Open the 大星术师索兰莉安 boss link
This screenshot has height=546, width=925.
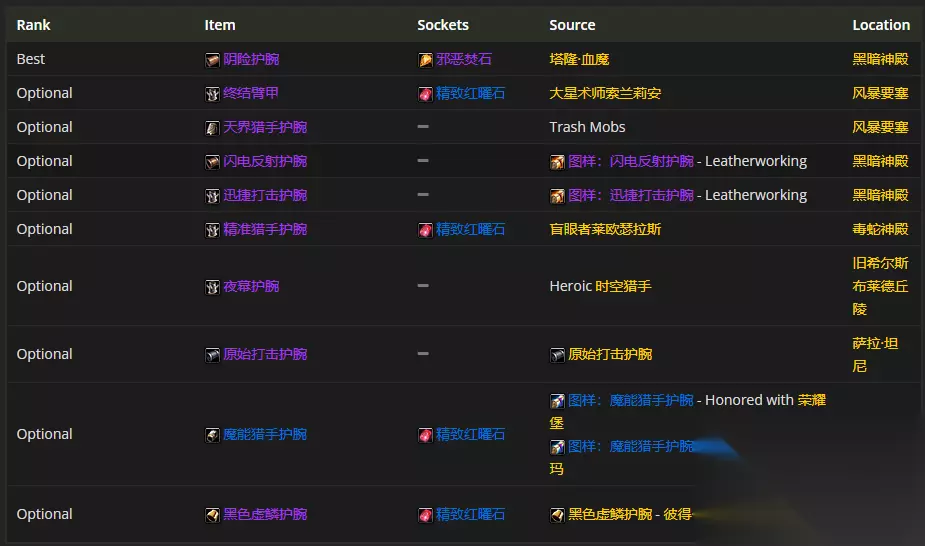tap(605, 94)
